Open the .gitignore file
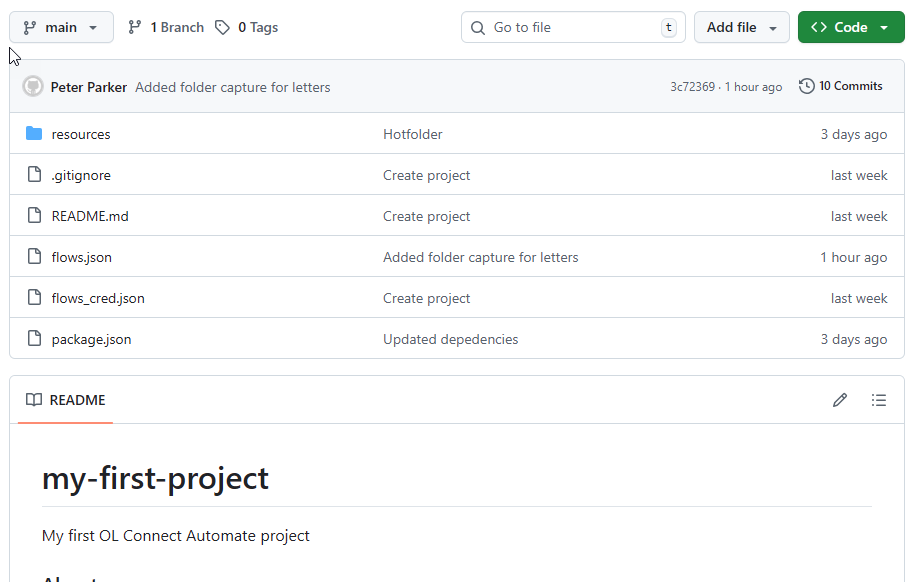The width and height of the screenshot is (913, 582). 81,175
